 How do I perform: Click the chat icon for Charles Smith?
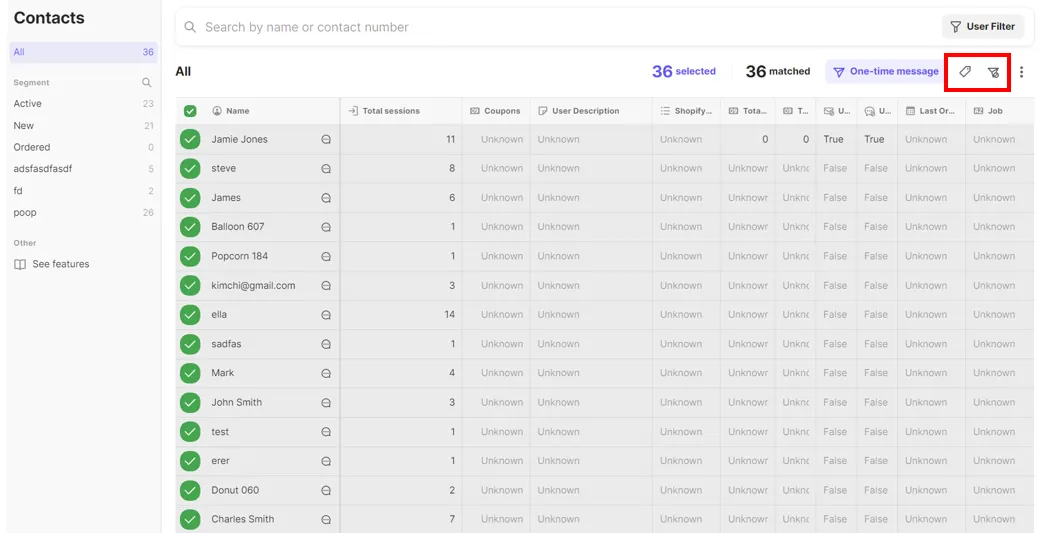point(326,520)
